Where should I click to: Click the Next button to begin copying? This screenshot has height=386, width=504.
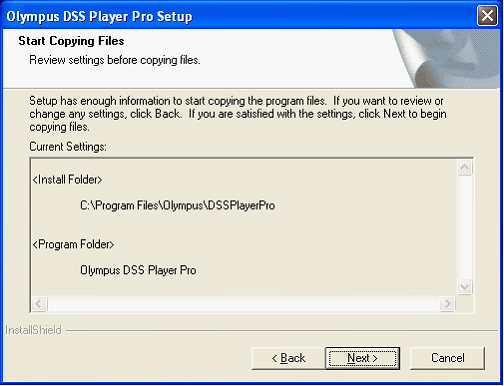point(362,358)
